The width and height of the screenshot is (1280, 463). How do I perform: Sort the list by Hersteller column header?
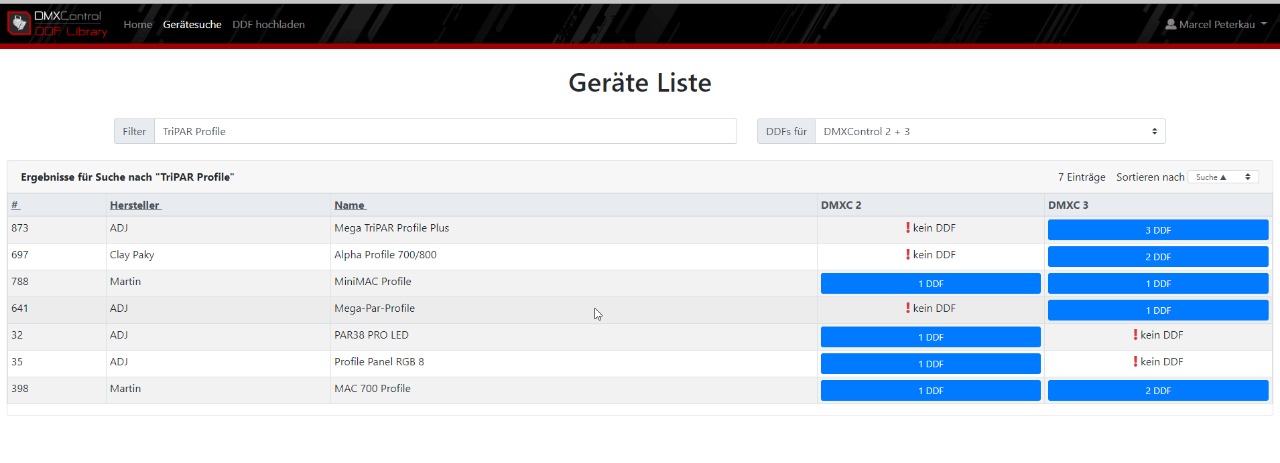(x=135, y=205)
